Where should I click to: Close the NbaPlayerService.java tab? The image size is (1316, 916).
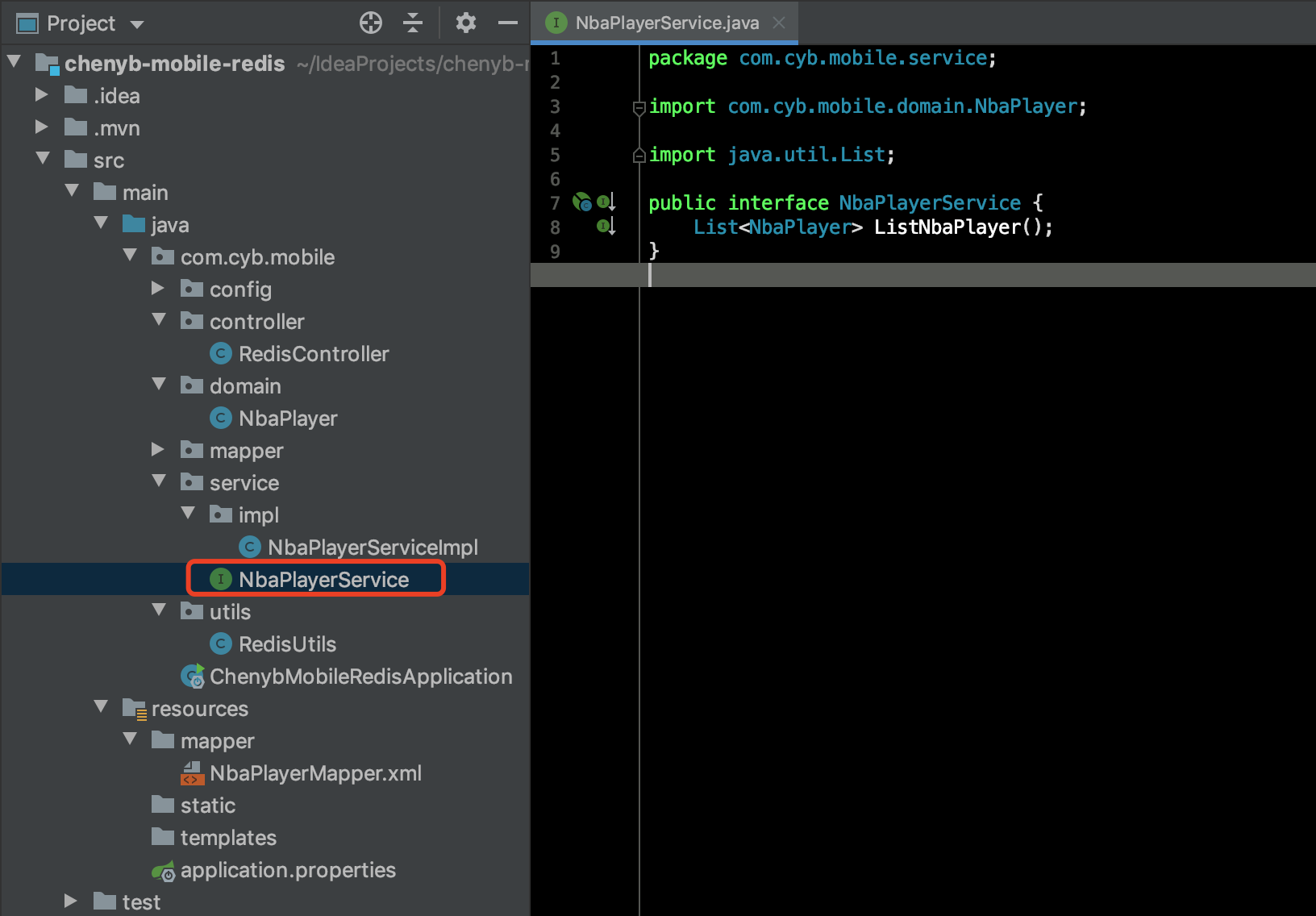779,23
